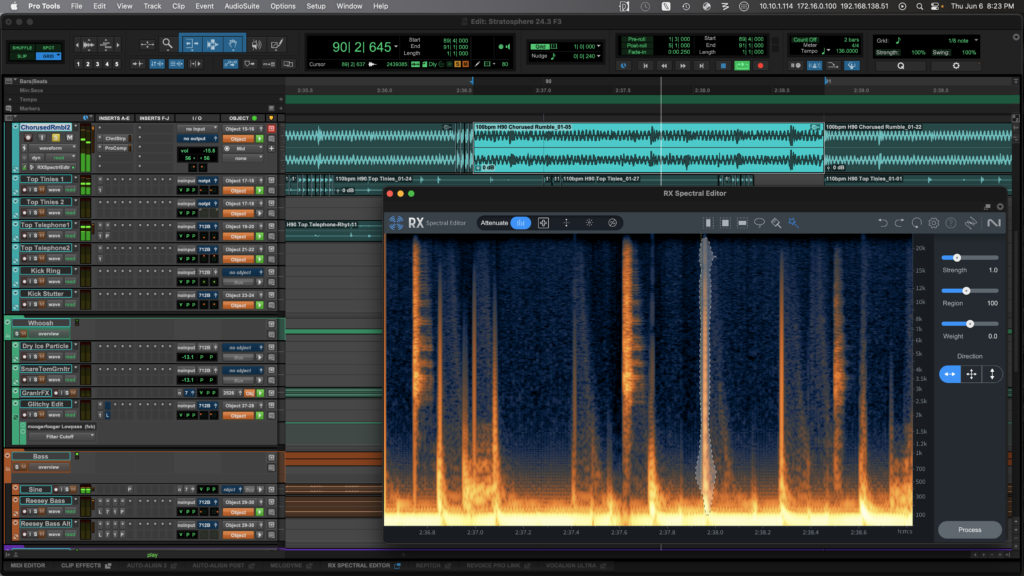Click the RX redo arrow
1024x576 pixels.
[x=899, y=223]
